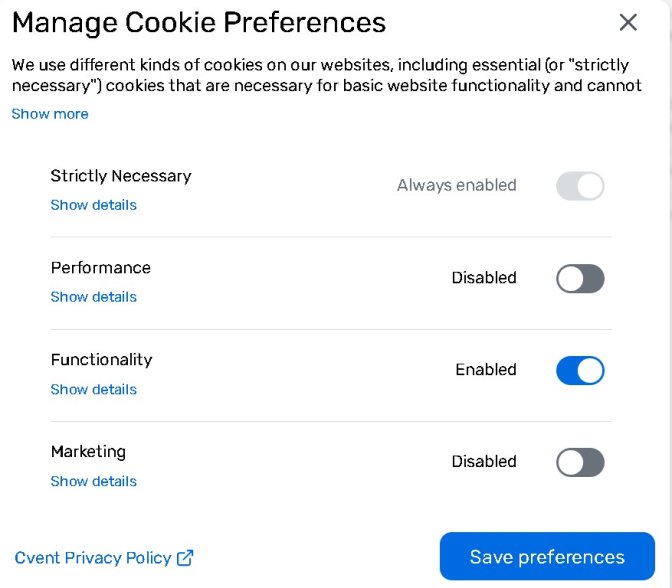Toggle the Strictly Necessary cookies switch
The width and height of the screenshot is (672, 588).
[580, 186]
